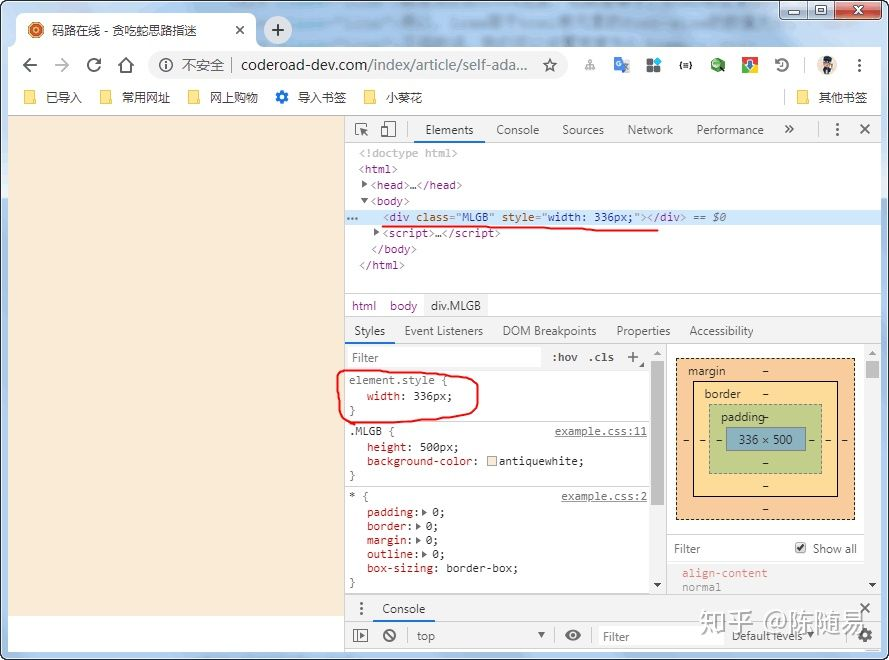Viewport: 889px width, 660px height.
Task: Click the antiquewhite color swatch
Action: (492, 462)
